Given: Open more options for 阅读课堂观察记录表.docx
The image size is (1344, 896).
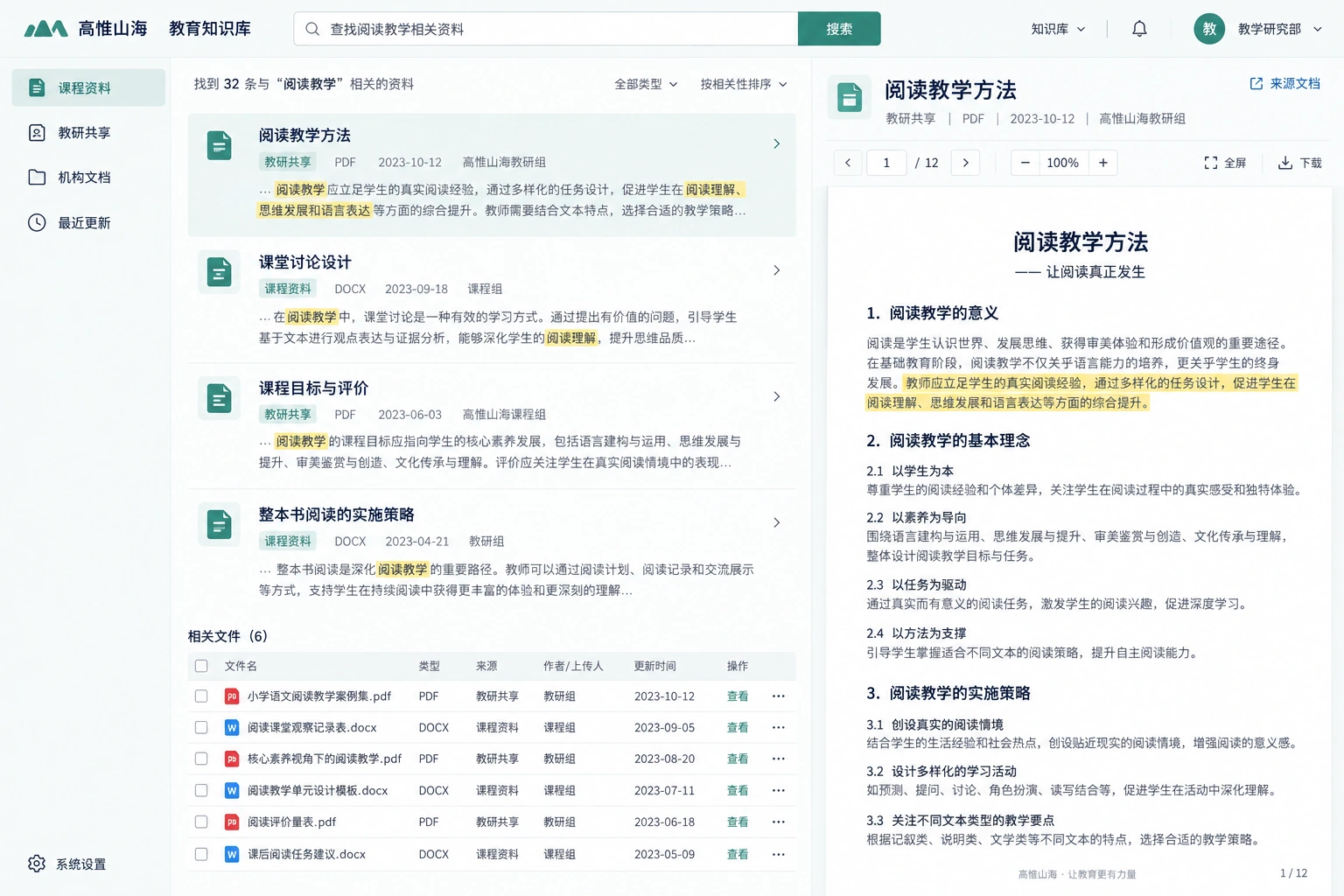Looking at the screenshot, I should coord(779,728).
